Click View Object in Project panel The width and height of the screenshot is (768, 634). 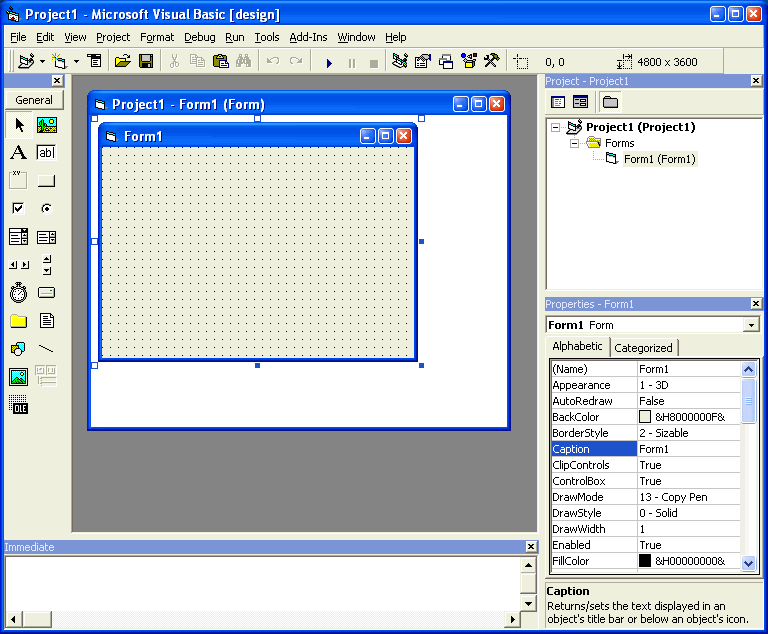point(580,102)
